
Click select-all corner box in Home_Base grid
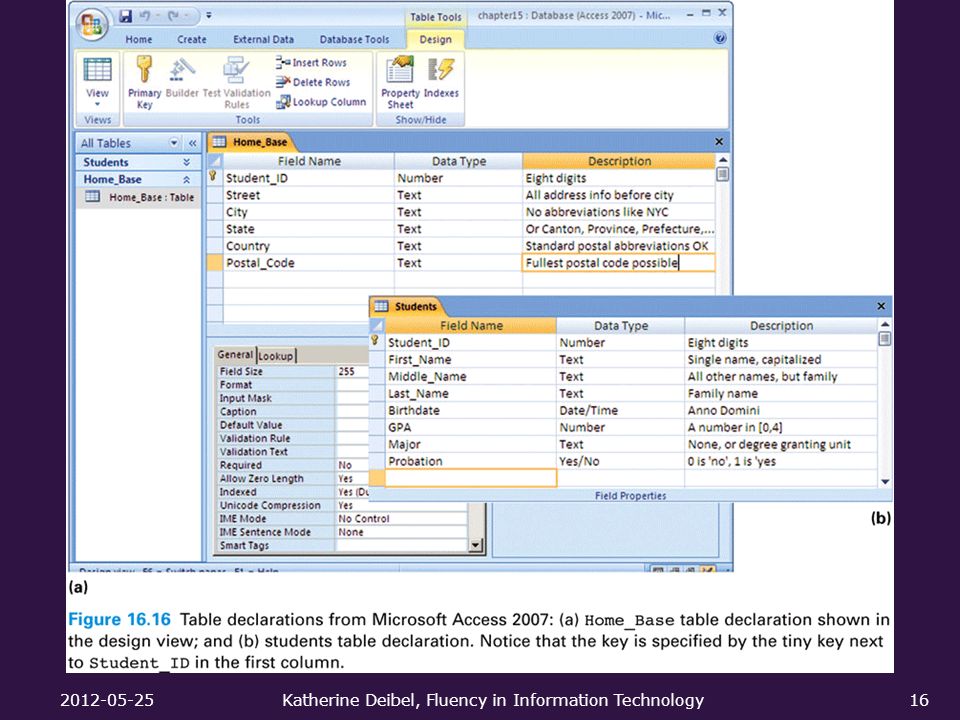(214, 161)
